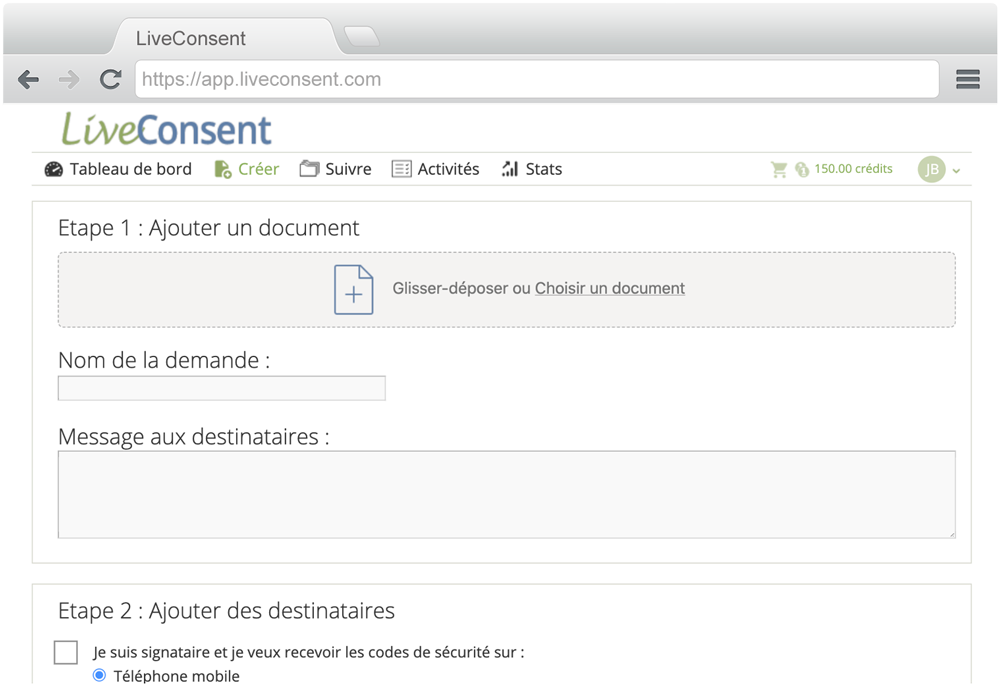Click the 150.00 crédits link
Viewport: 1000px width, 686px height.
click(853, 169)
